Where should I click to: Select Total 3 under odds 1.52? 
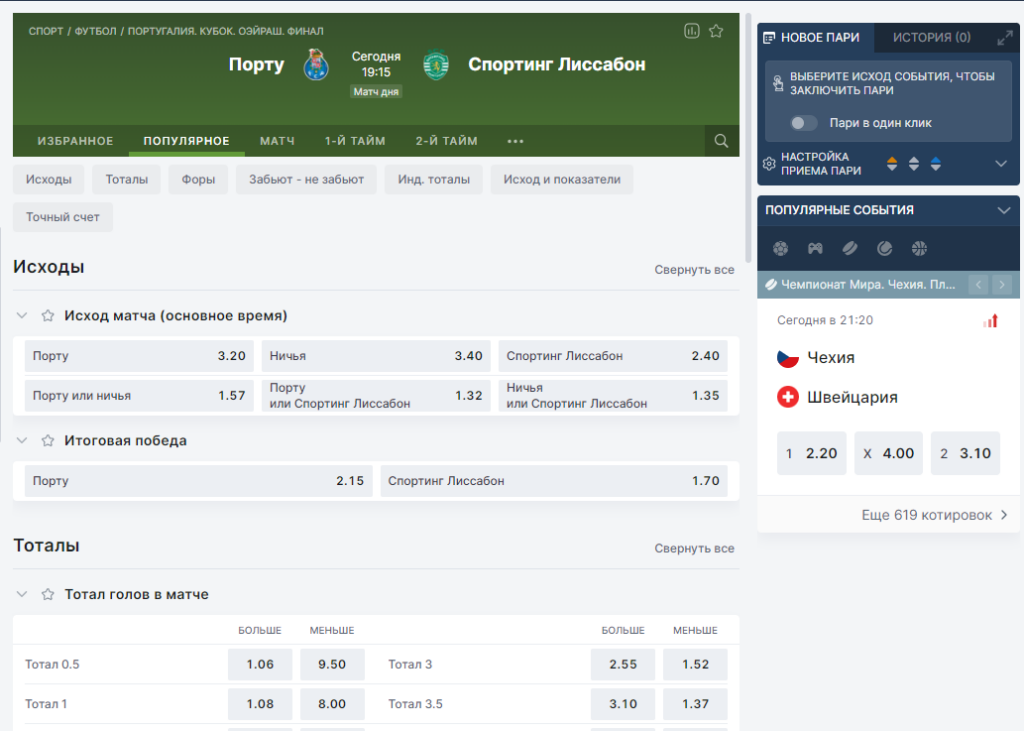(x=695, y=664)
